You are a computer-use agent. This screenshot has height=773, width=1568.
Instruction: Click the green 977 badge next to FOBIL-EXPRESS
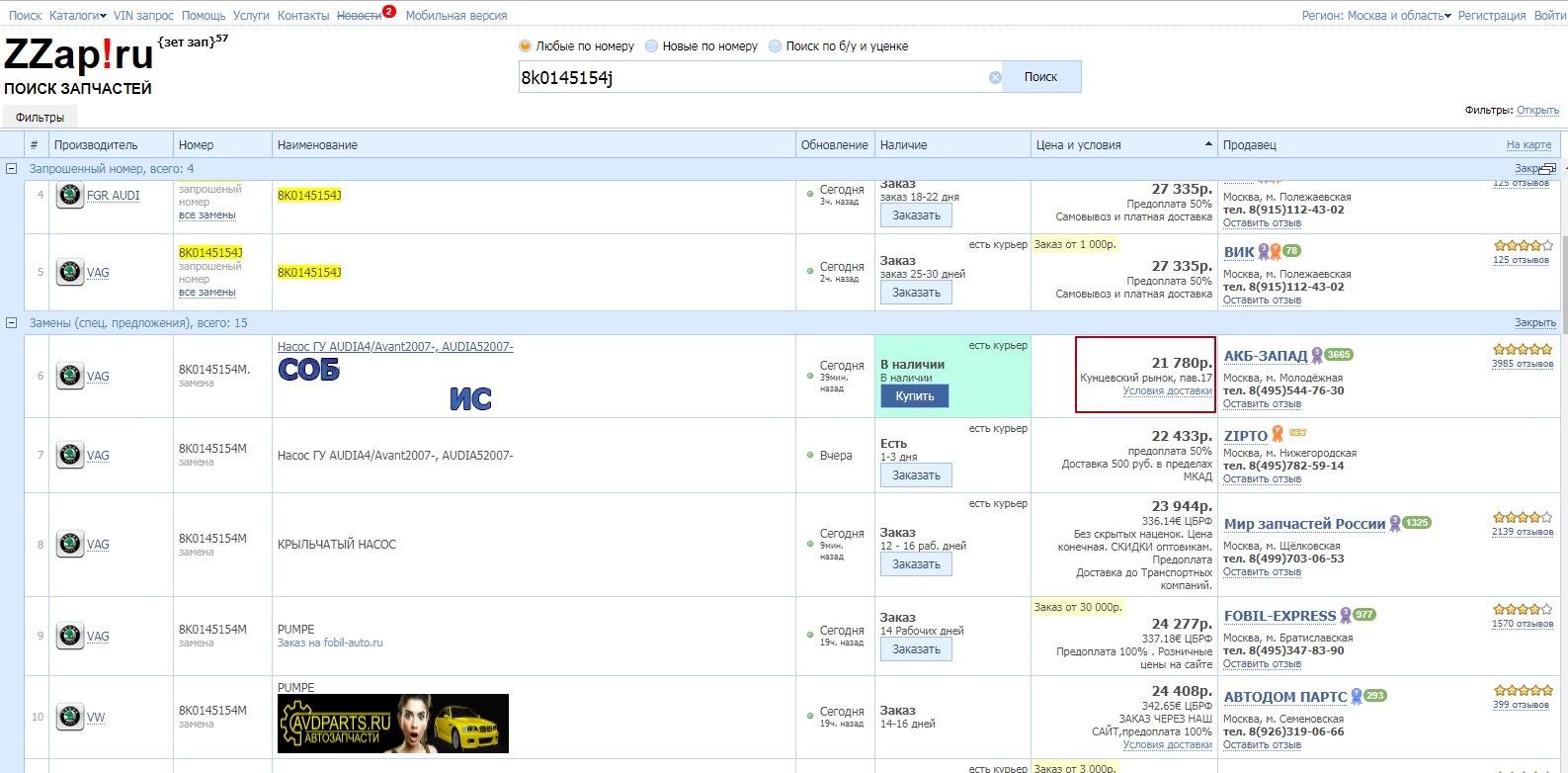(x=1364, y=615)
